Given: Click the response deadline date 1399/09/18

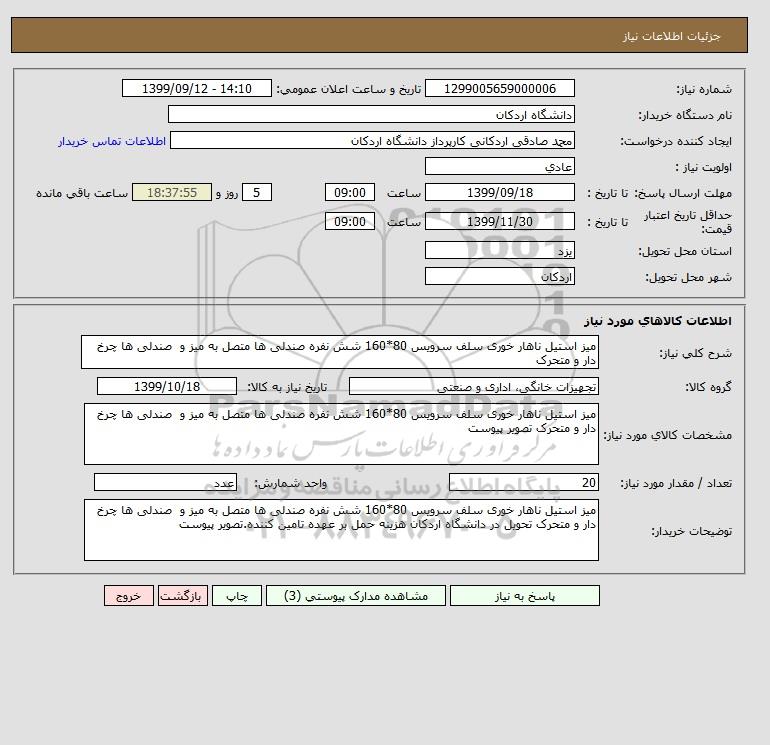Looking at the screenshot, I should click(499, 193).
